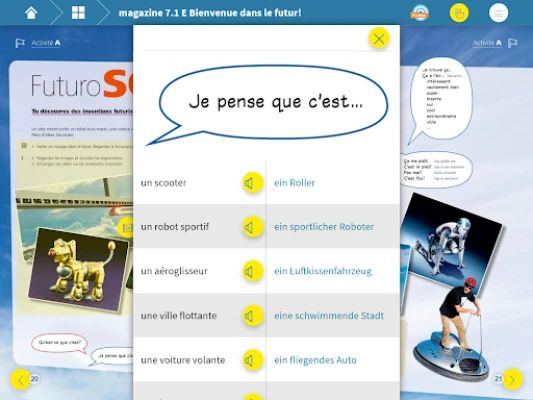Open the left Activité A link
533x400 pixels.
tap(46, 43)
